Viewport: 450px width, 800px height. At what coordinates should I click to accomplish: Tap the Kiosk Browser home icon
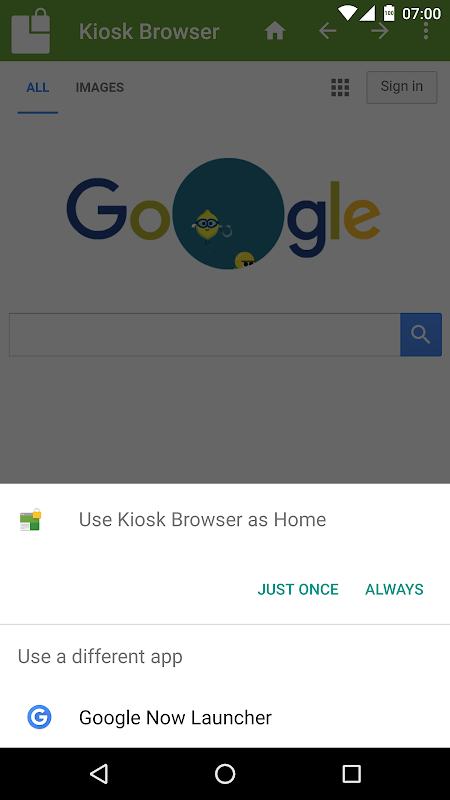point(274,32)
